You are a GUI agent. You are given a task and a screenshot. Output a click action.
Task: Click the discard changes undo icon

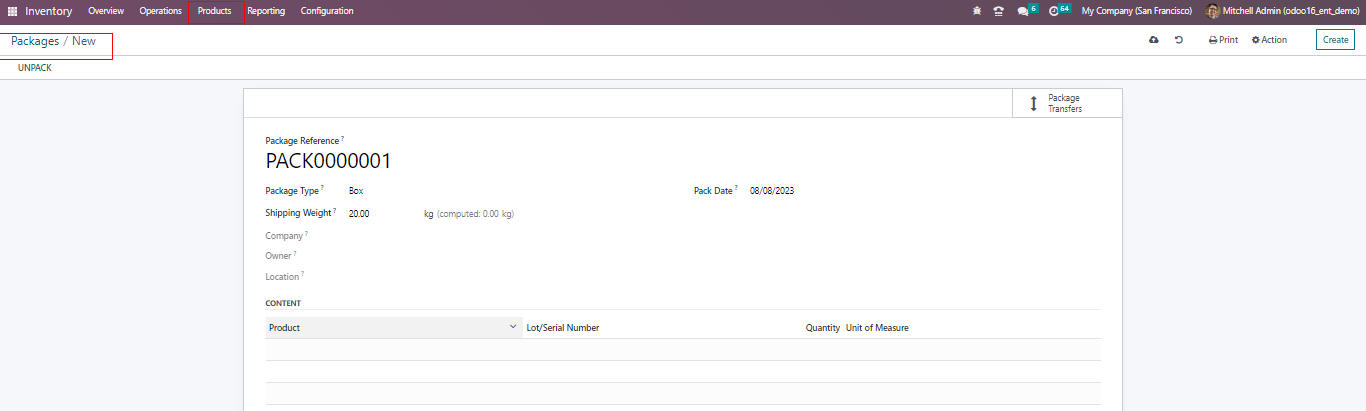[1179, 40]
